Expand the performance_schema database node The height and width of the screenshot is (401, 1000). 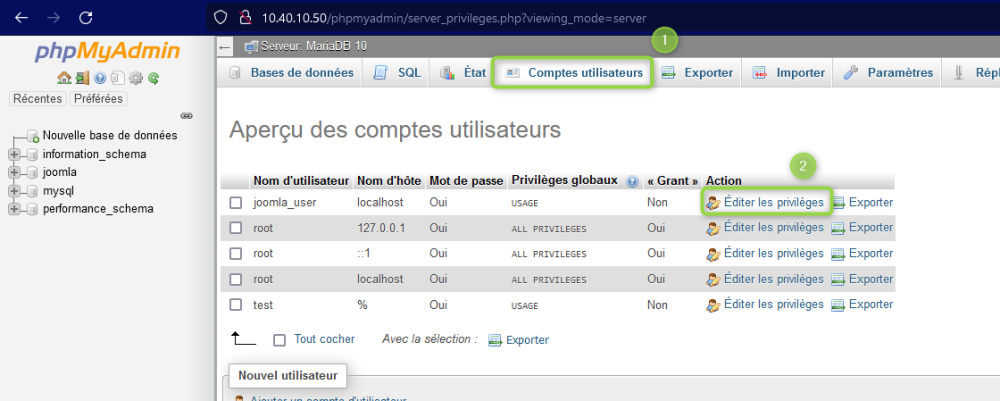(x=14, y=208)
